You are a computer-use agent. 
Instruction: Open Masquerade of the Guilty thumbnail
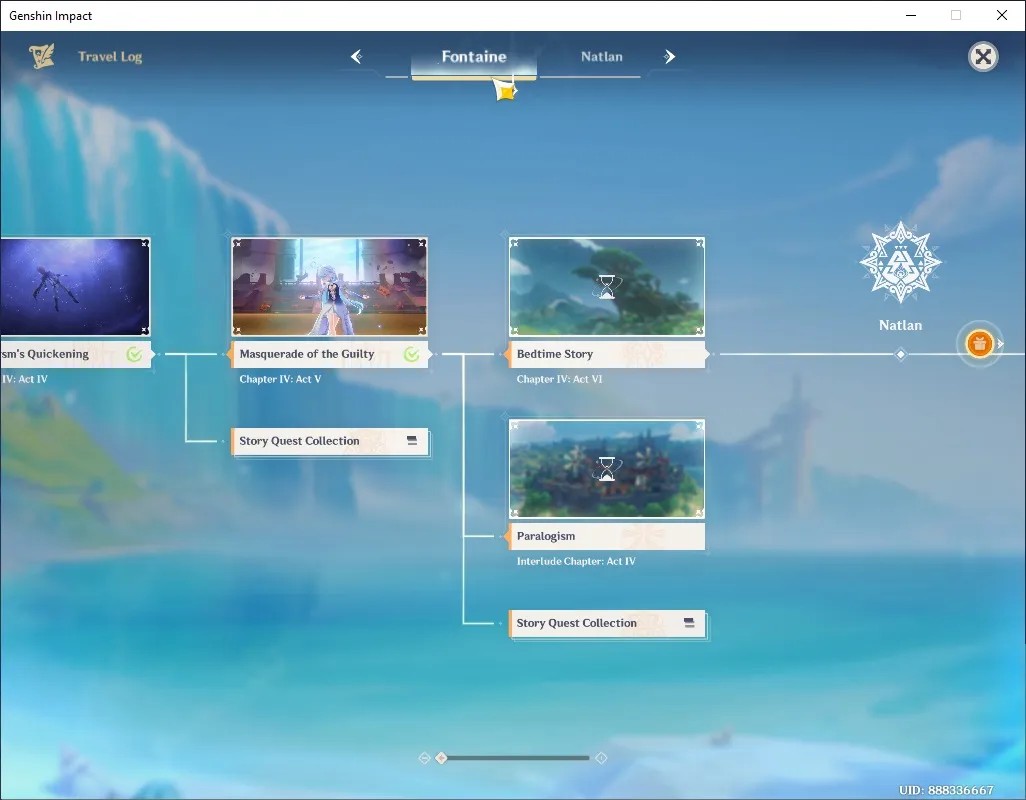point(330,287)
